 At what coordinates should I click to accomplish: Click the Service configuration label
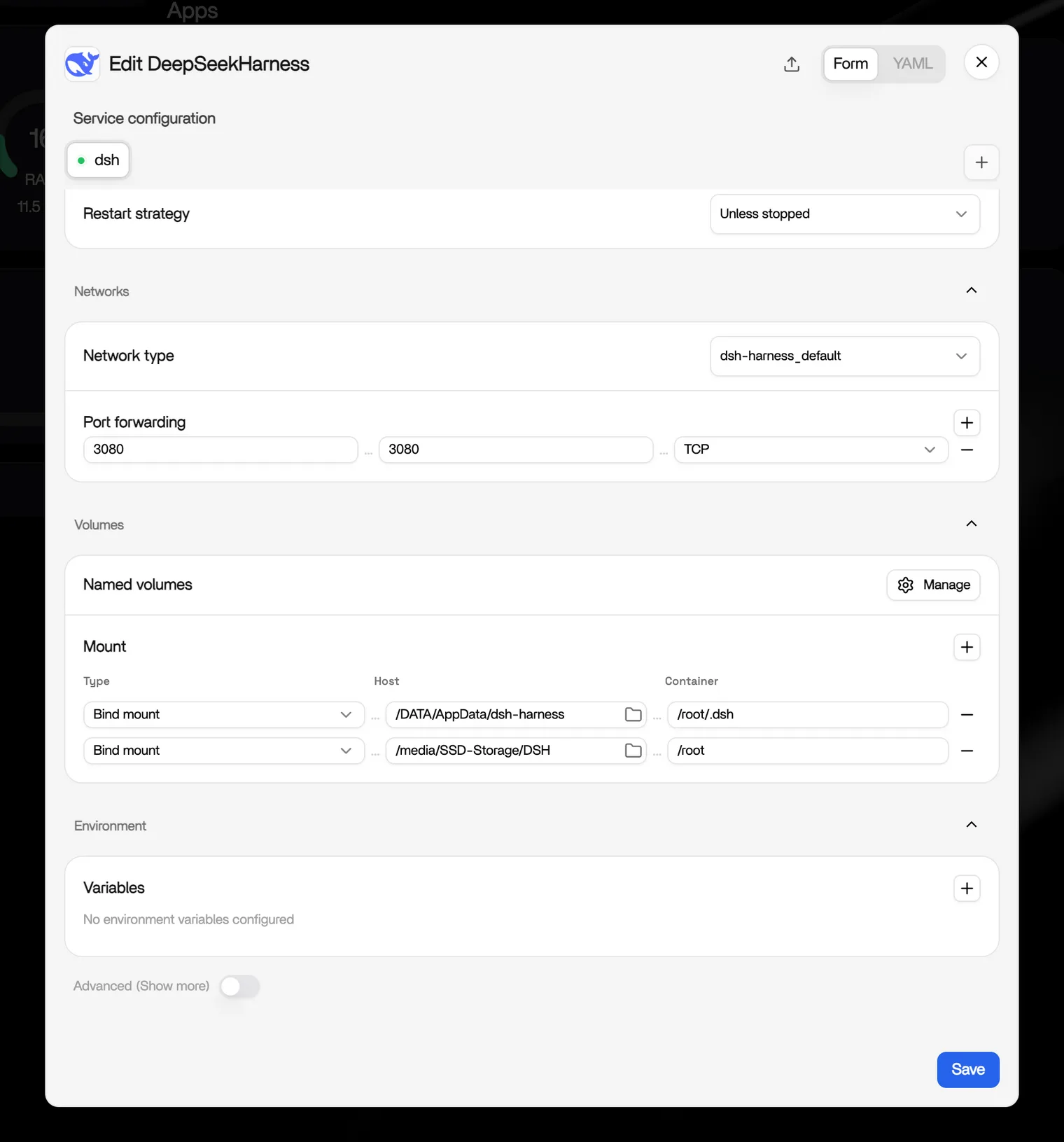click(144, 118)
